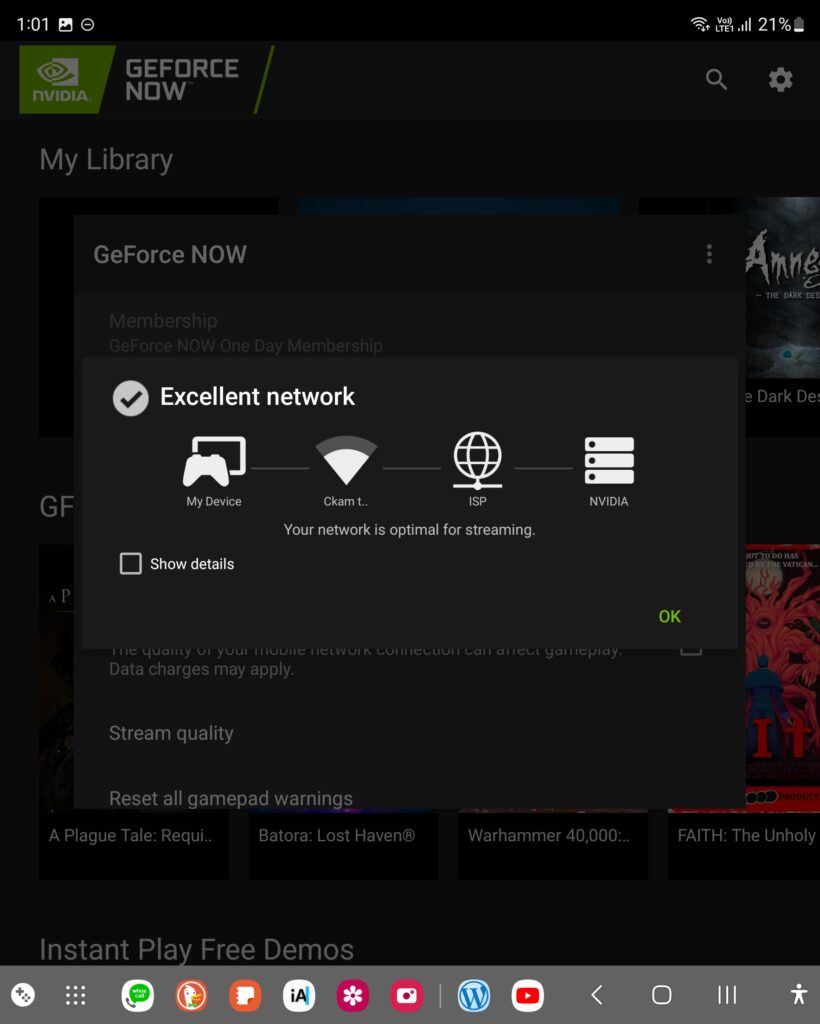Tap the accessibility shortcut icon

[x=798, y=994]
